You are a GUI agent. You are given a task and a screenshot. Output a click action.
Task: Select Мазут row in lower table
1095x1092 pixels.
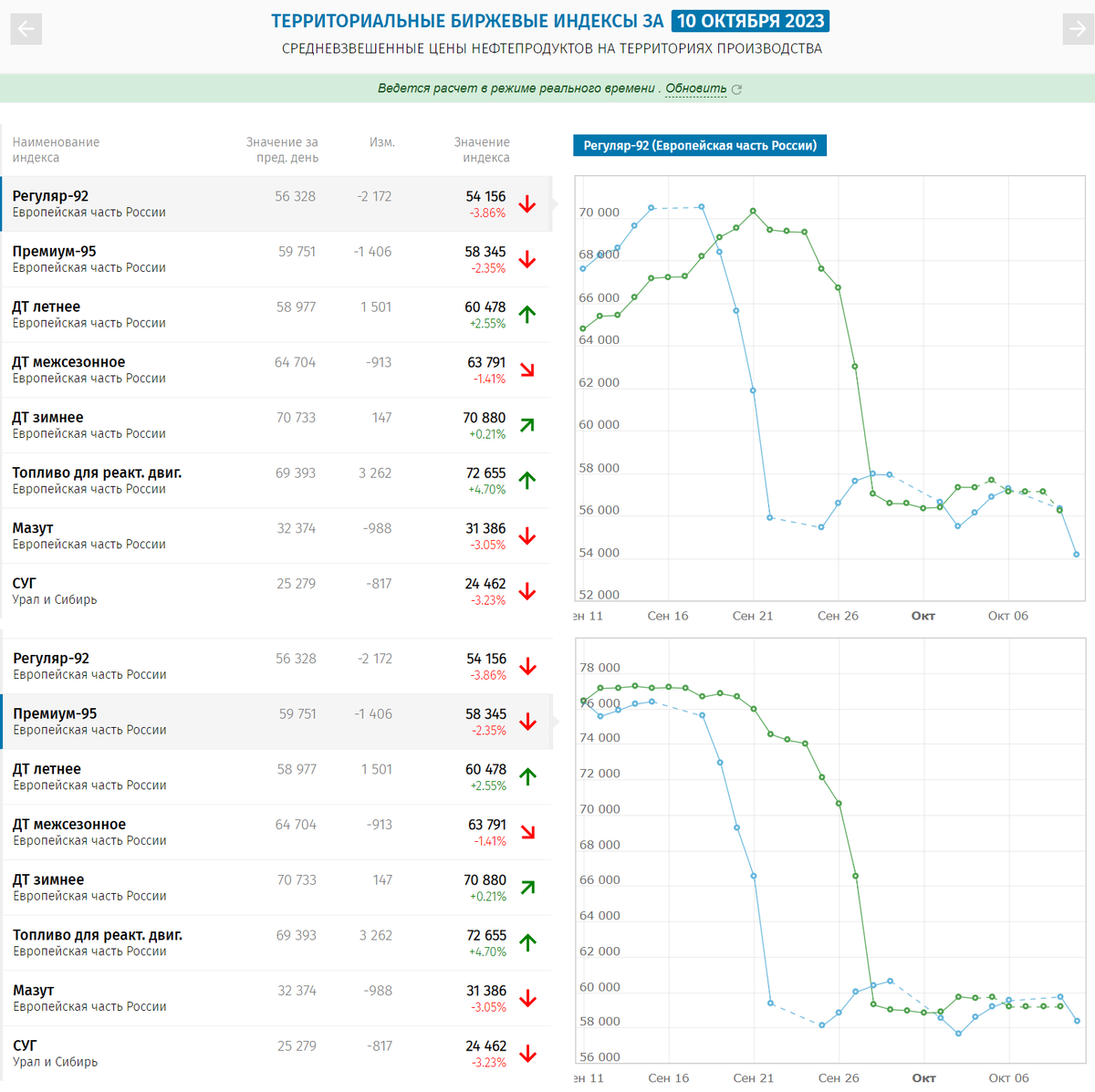276,998
